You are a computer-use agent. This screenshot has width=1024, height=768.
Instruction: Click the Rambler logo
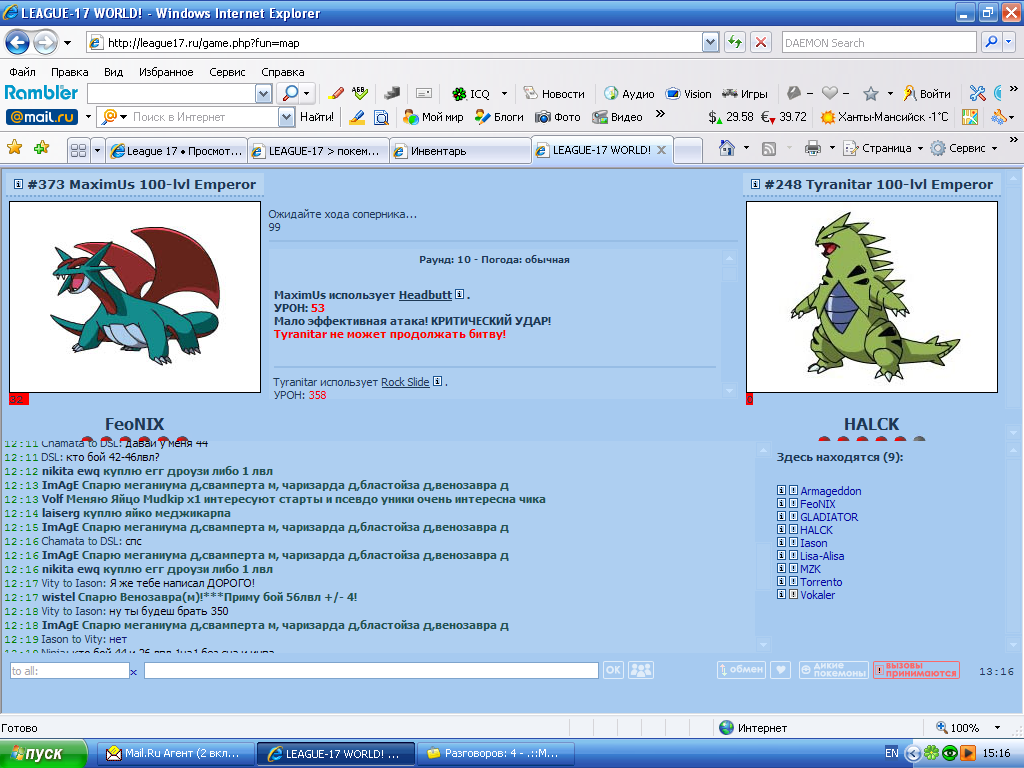pos(41,93)
